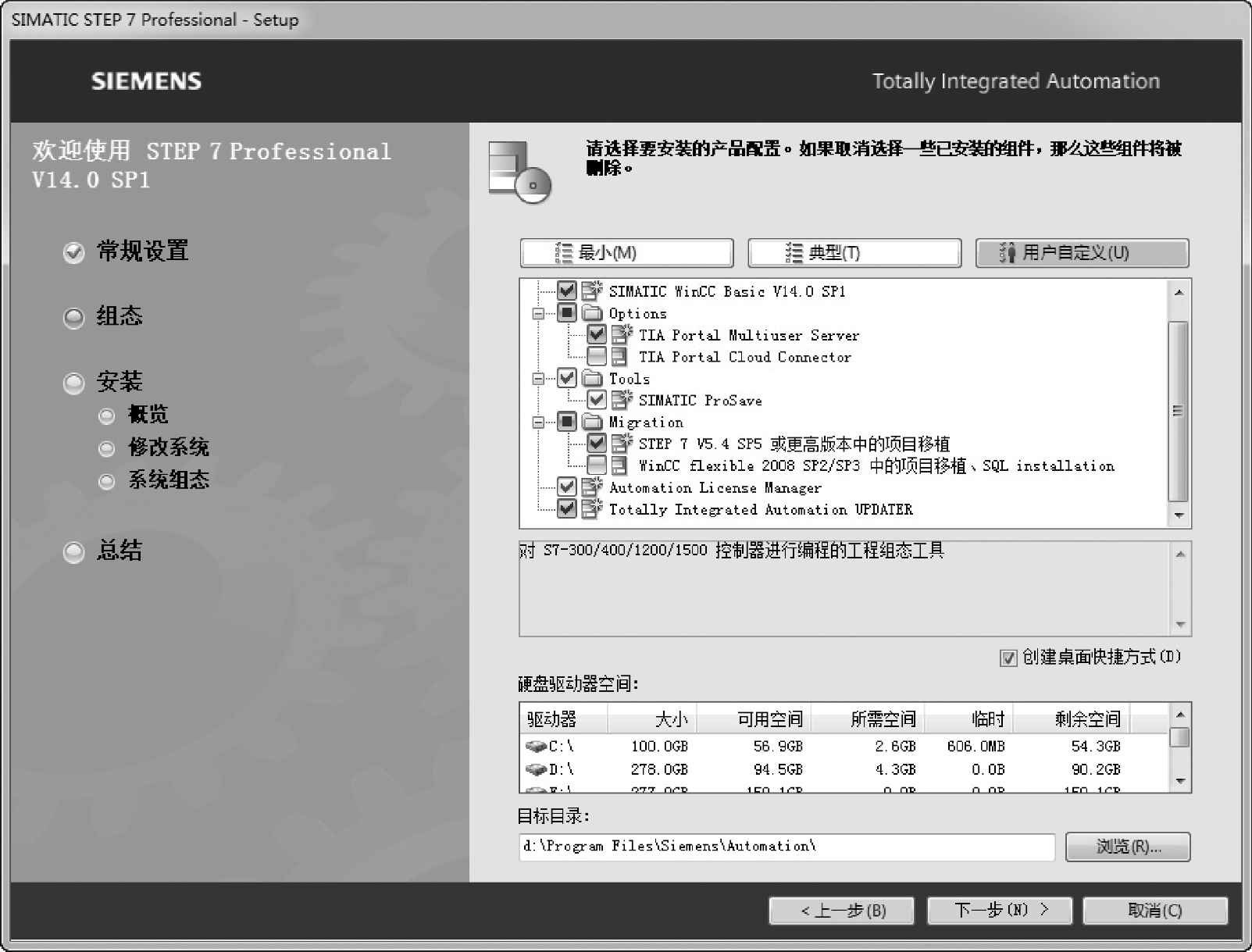Viewport: 1252px width, 952px height.
Task: Click component tree scrollbar down arrow
Action: point(1179,515)
